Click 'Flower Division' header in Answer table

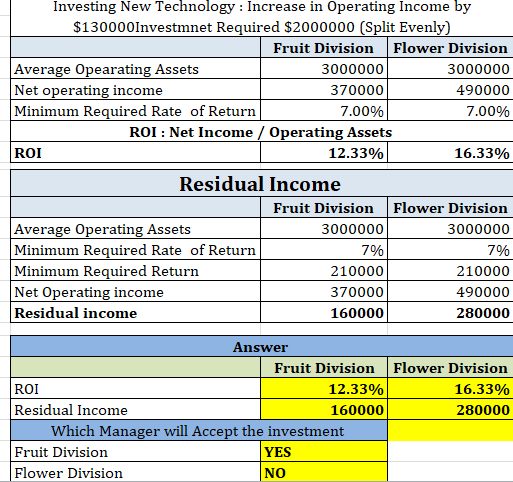(x=450, y=368)
